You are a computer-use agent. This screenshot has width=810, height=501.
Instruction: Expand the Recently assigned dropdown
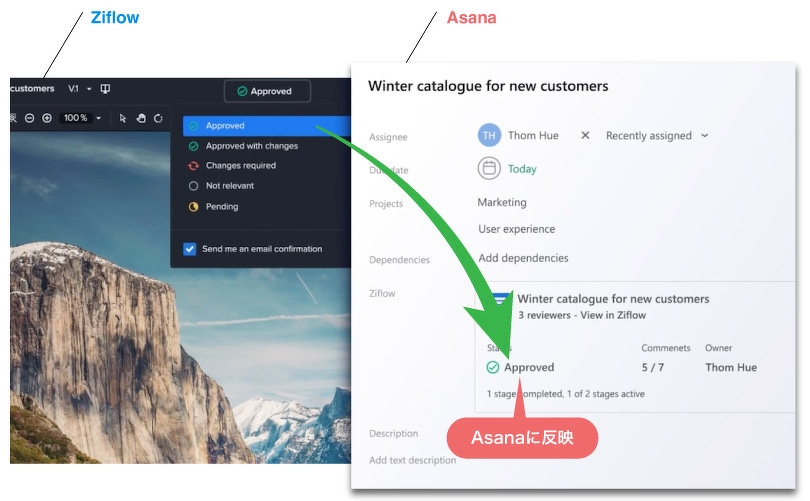pos(657,136)
